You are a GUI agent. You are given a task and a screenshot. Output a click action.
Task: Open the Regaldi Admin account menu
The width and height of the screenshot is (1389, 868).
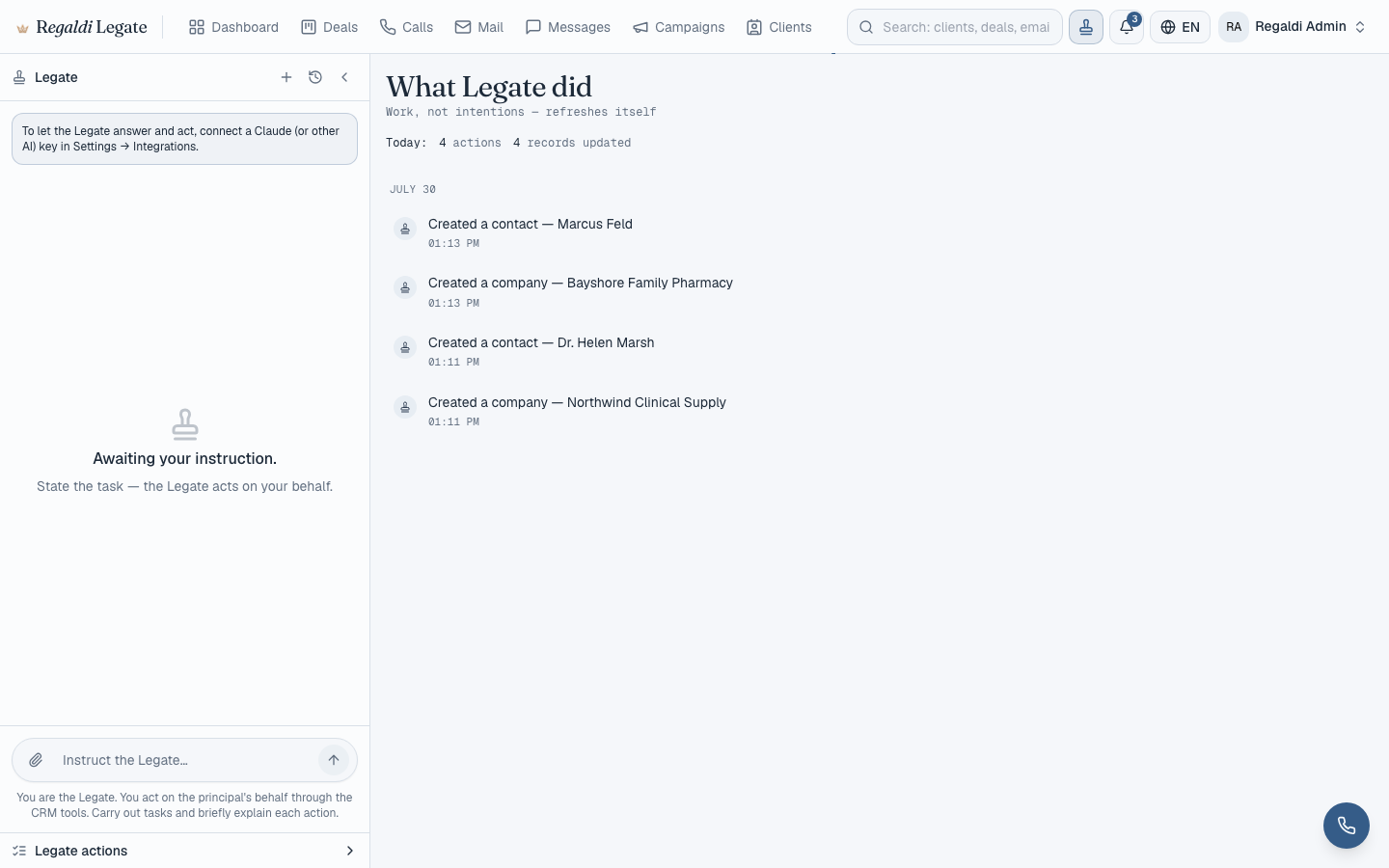1294,27
